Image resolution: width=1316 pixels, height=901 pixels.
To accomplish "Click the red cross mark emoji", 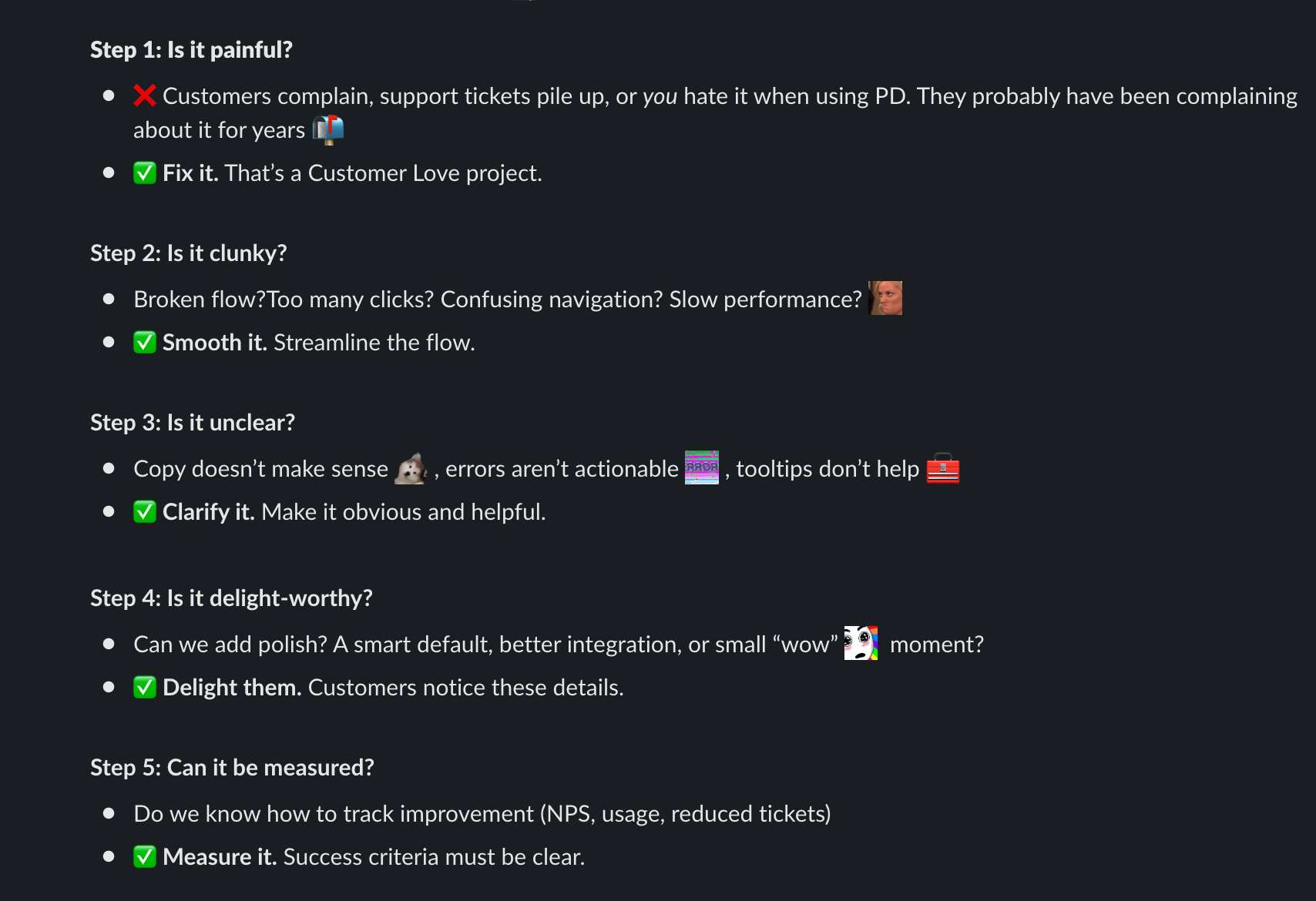I will tap(144, 95).
